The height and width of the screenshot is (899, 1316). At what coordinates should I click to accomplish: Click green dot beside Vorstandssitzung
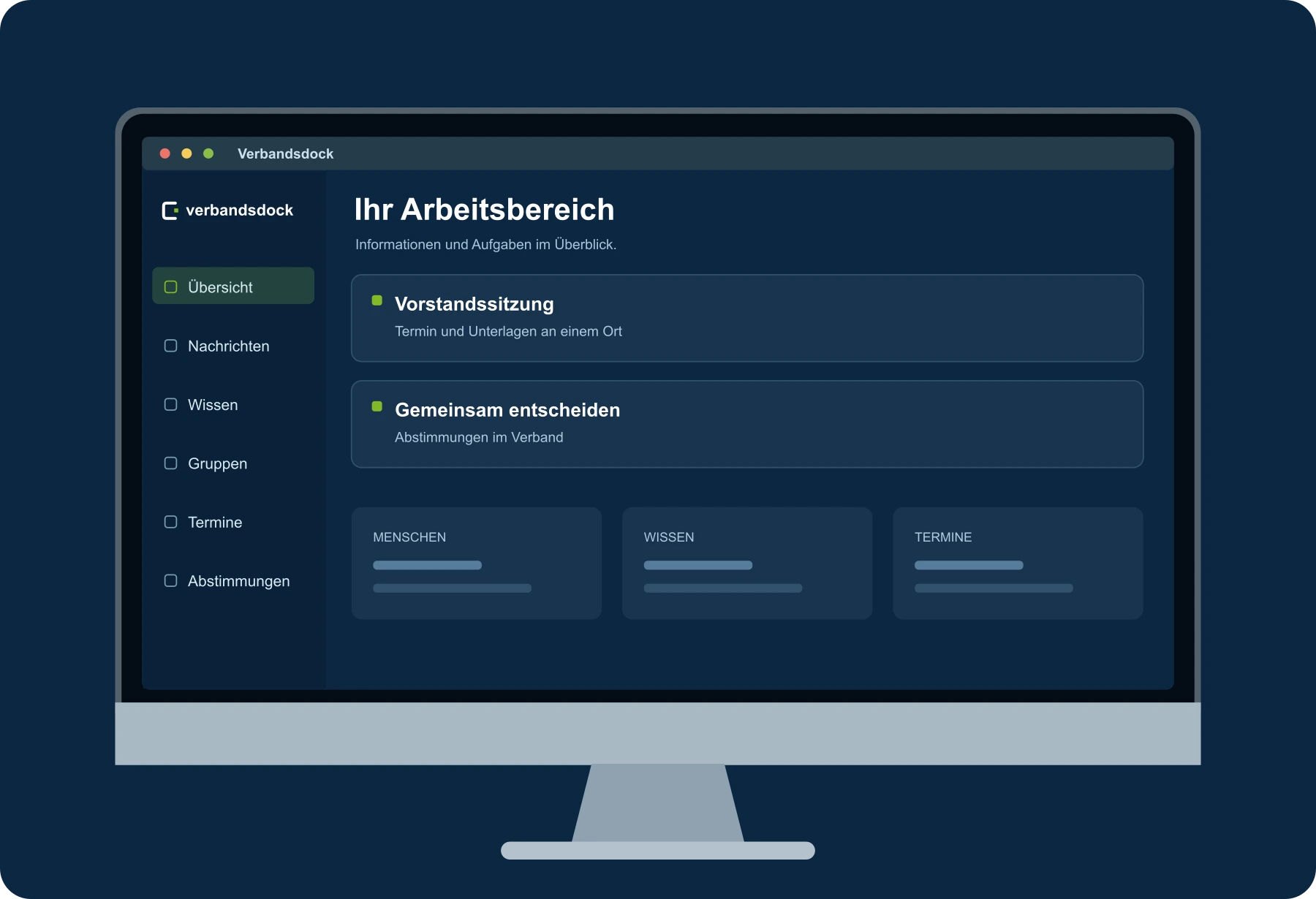[377, 300]
